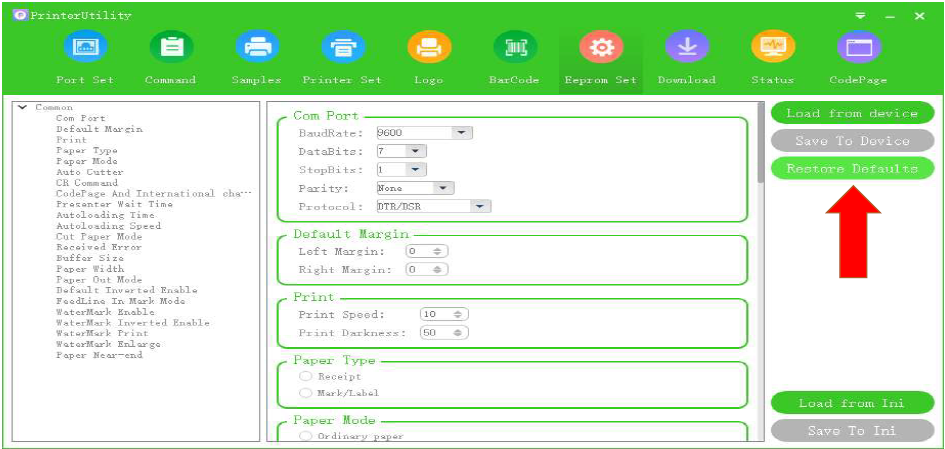Select the Receipt paper type radio button
This screenshot has width=945, height=449.
[x=306, y=377]
